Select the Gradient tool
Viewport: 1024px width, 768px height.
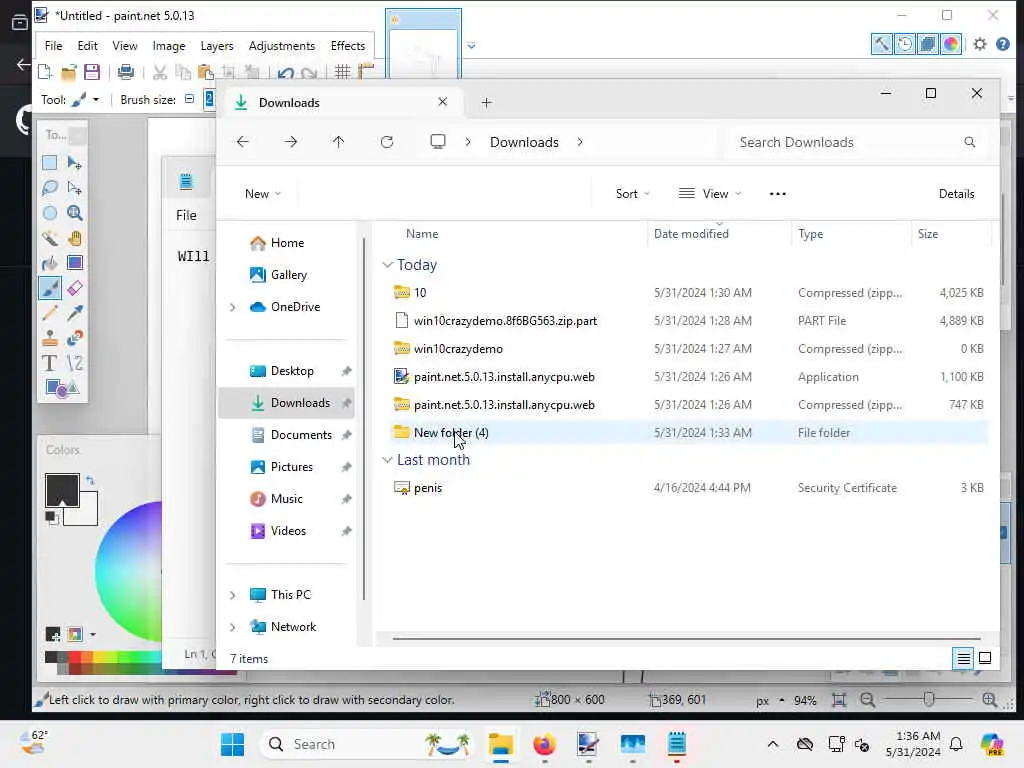point(74,263)
